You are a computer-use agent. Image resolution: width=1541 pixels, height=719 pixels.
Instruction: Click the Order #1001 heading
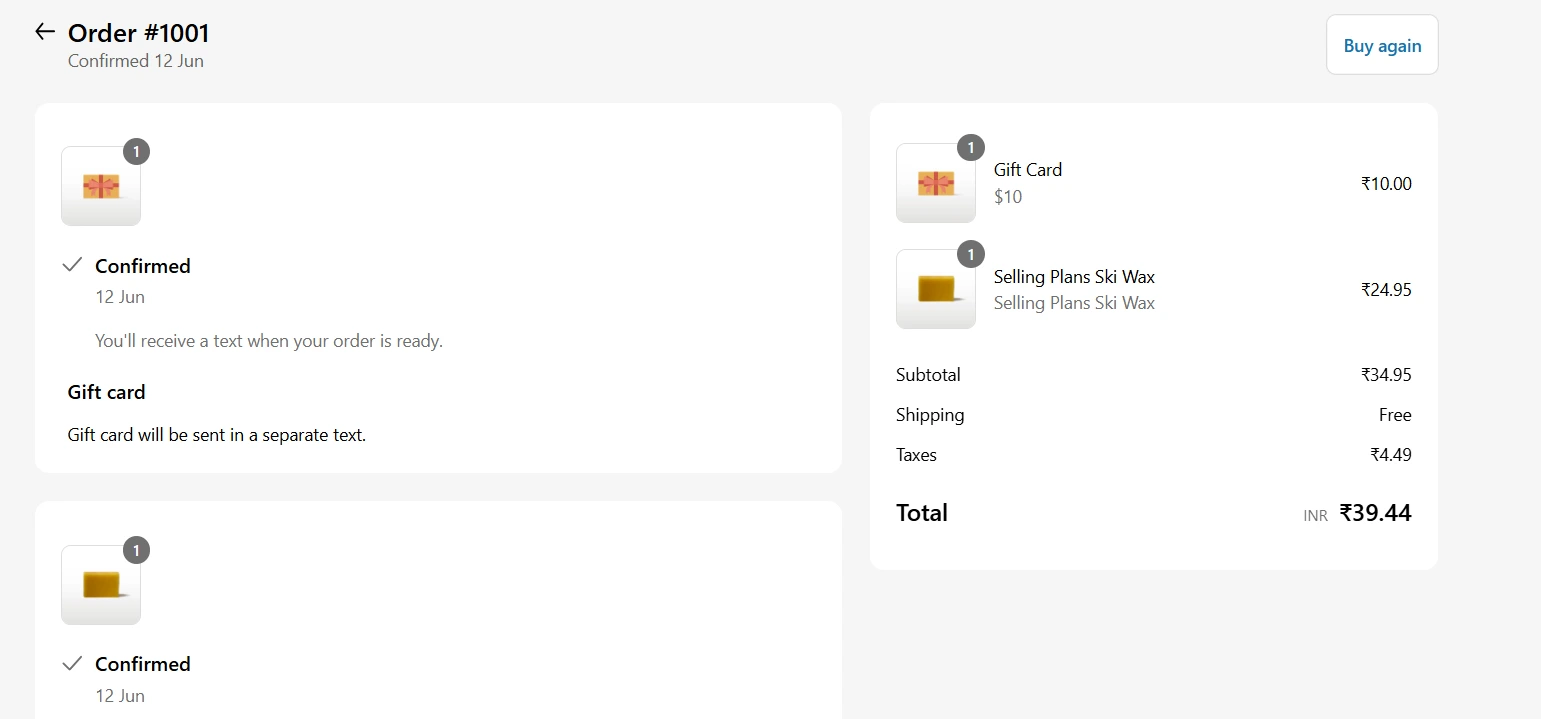click(137, 33)
